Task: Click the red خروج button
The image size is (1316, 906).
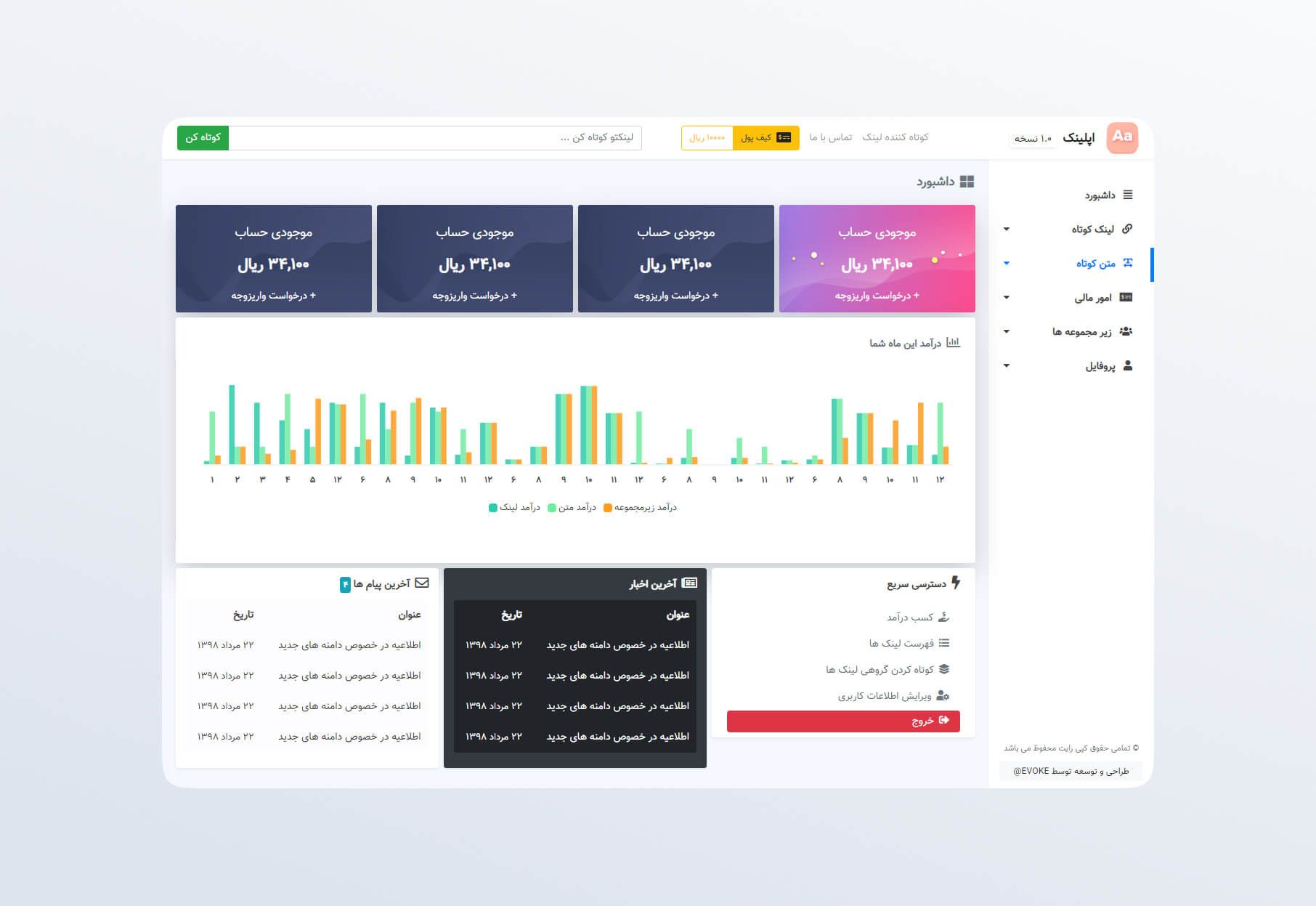Action: [x=843, y=721]
